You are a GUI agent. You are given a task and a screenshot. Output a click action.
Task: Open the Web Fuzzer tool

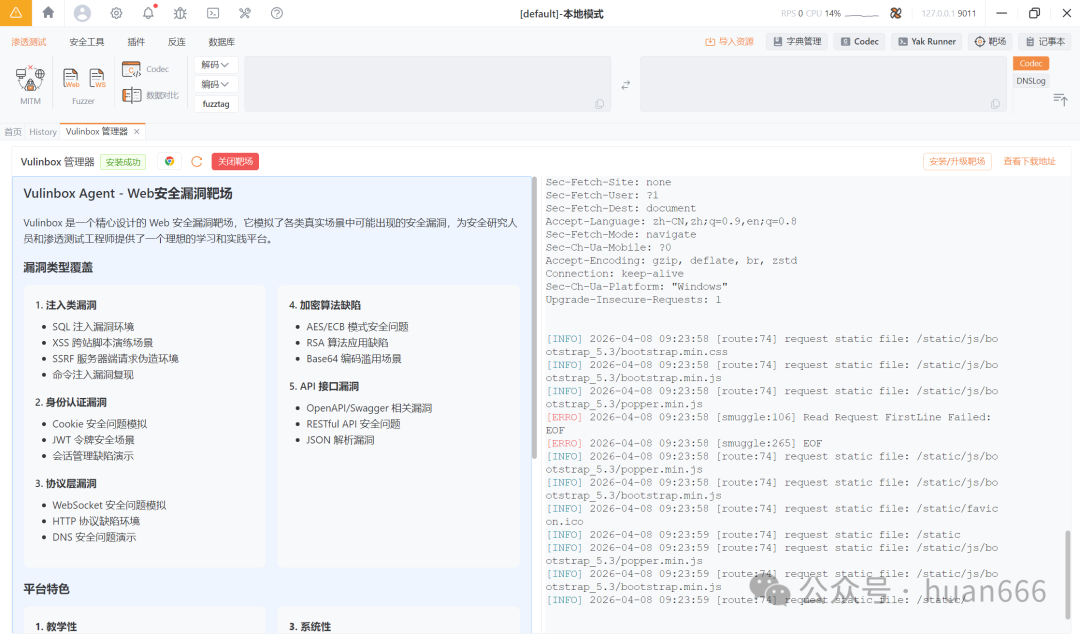pyautogui.click(x=71, y=79)
